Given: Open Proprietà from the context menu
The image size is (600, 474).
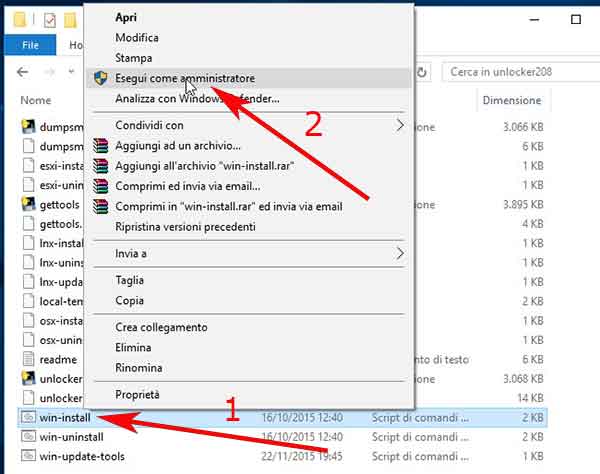Looking at the screenshot, I should (137, 394).
